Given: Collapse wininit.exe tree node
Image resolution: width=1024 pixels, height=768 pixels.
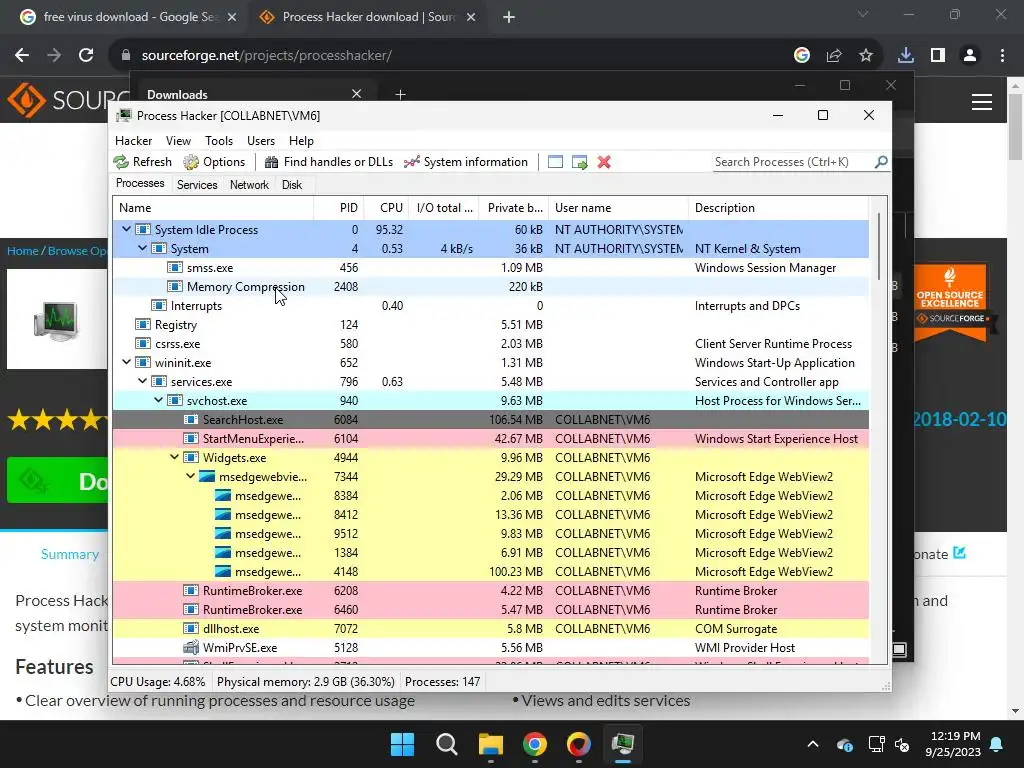Looking at the screenshot, I should (x=127, y=362).
